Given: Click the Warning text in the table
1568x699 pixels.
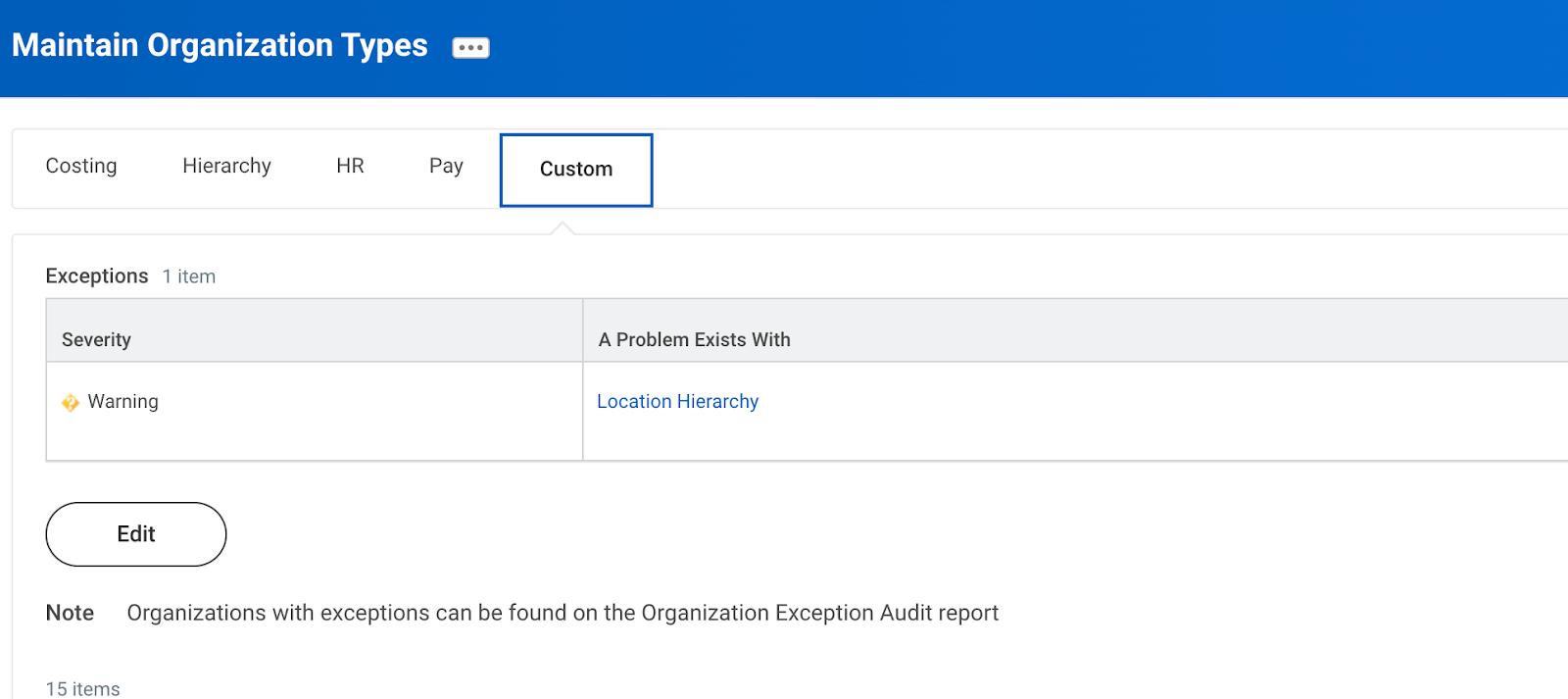Looking at the screenshot, I should (122, 402).
